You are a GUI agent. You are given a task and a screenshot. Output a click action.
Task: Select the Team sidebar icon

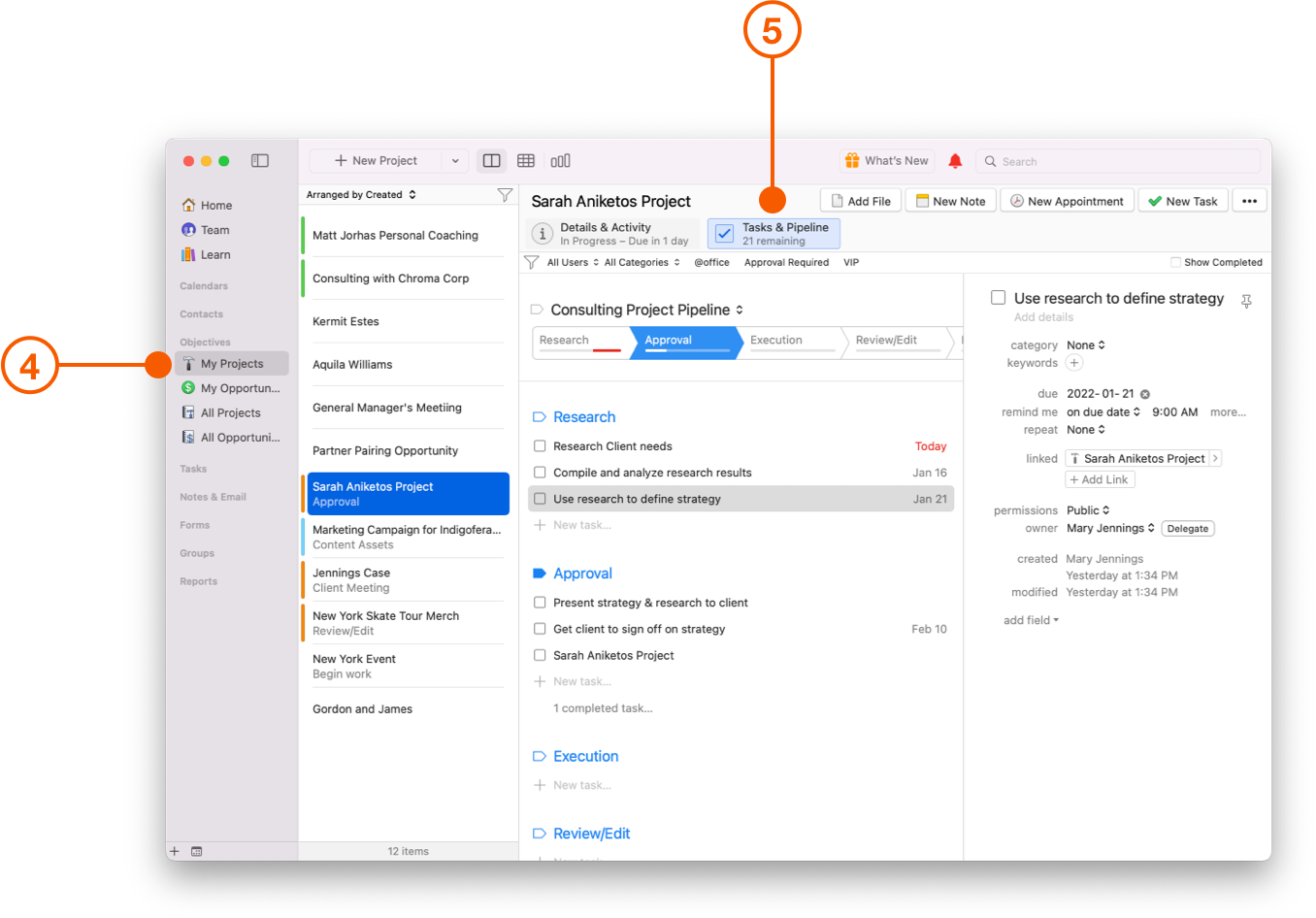(213, 230)
